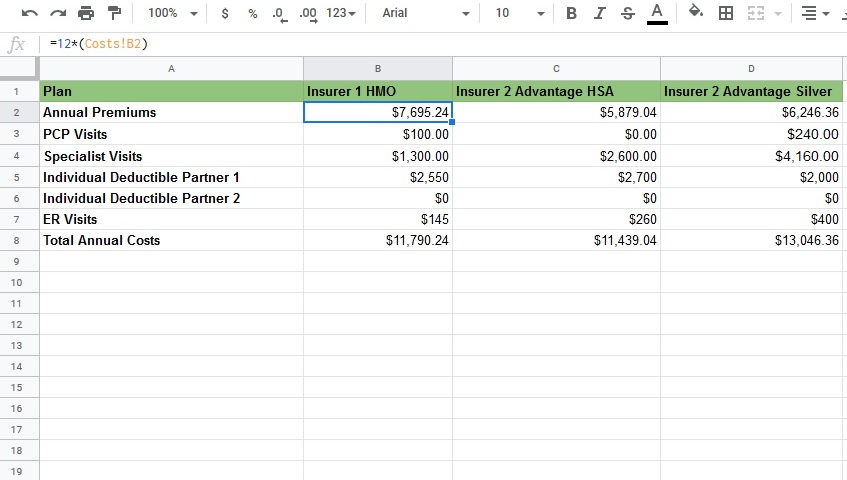Viewport: 847px width, 480px height.
Task: Select the $2,600.00 cell
Action: click(556, 156)
